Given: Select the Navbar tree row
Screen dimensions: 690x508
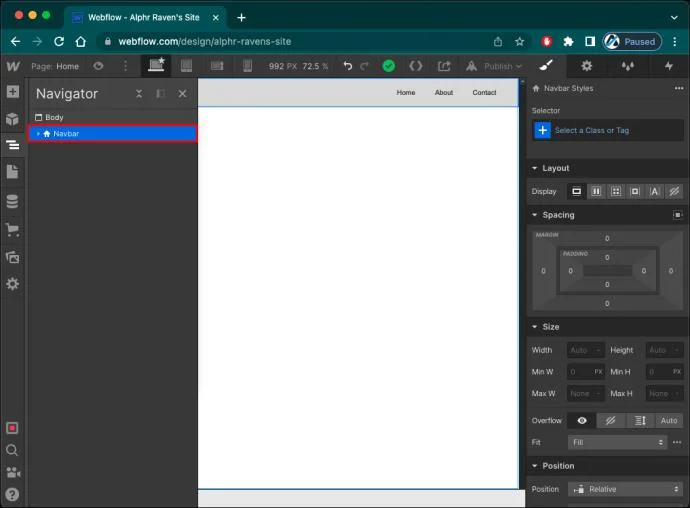Looking at the screenshot, I should click(x=113, y=133).
